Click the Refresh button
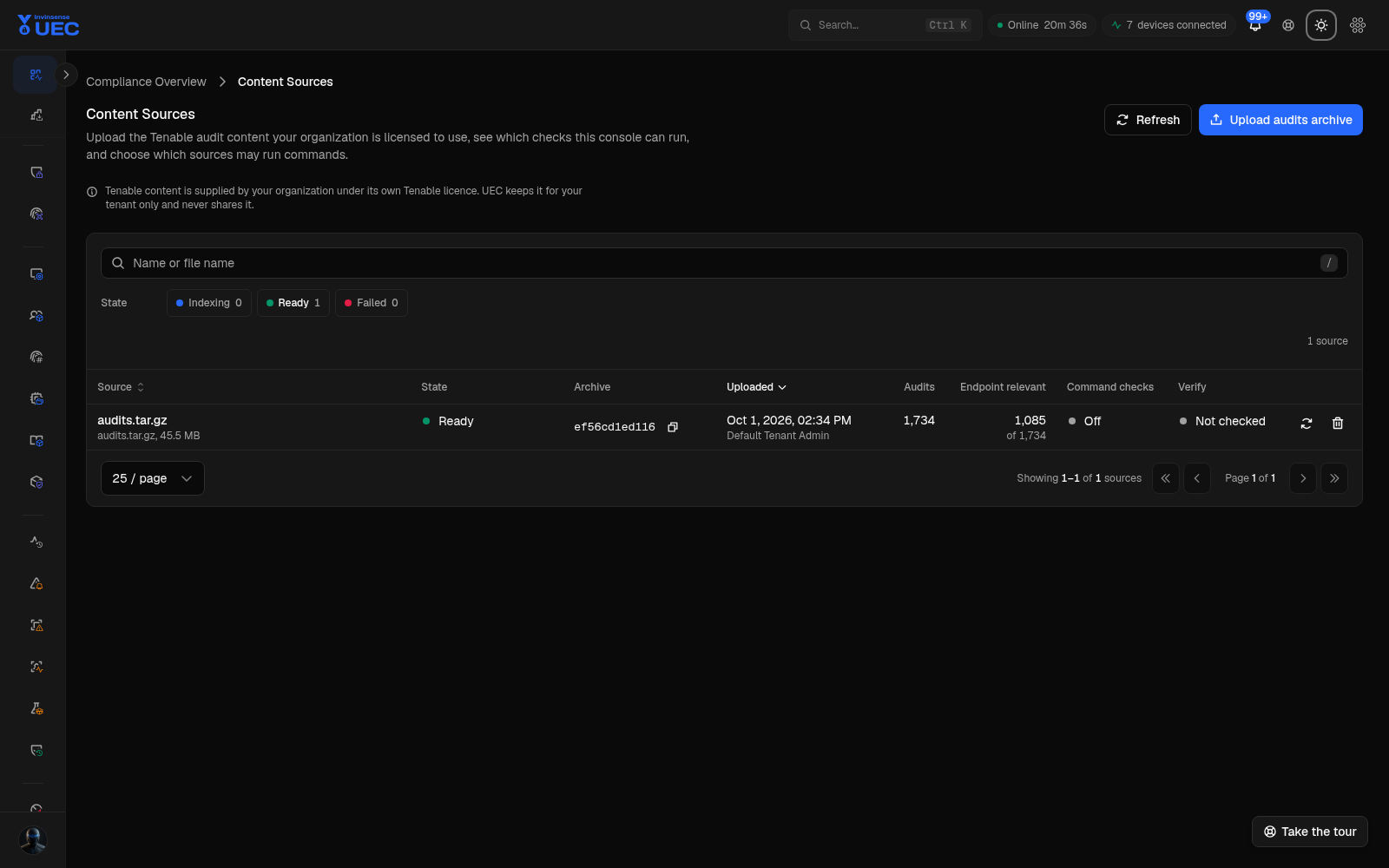 (1148, 120)
